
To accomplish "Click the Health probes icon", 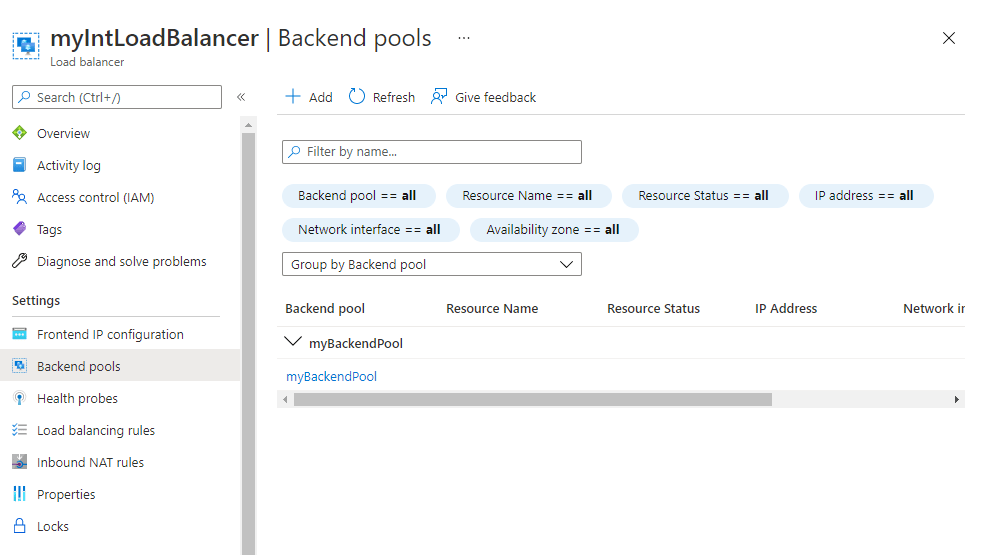I will (x=19, y=398).
